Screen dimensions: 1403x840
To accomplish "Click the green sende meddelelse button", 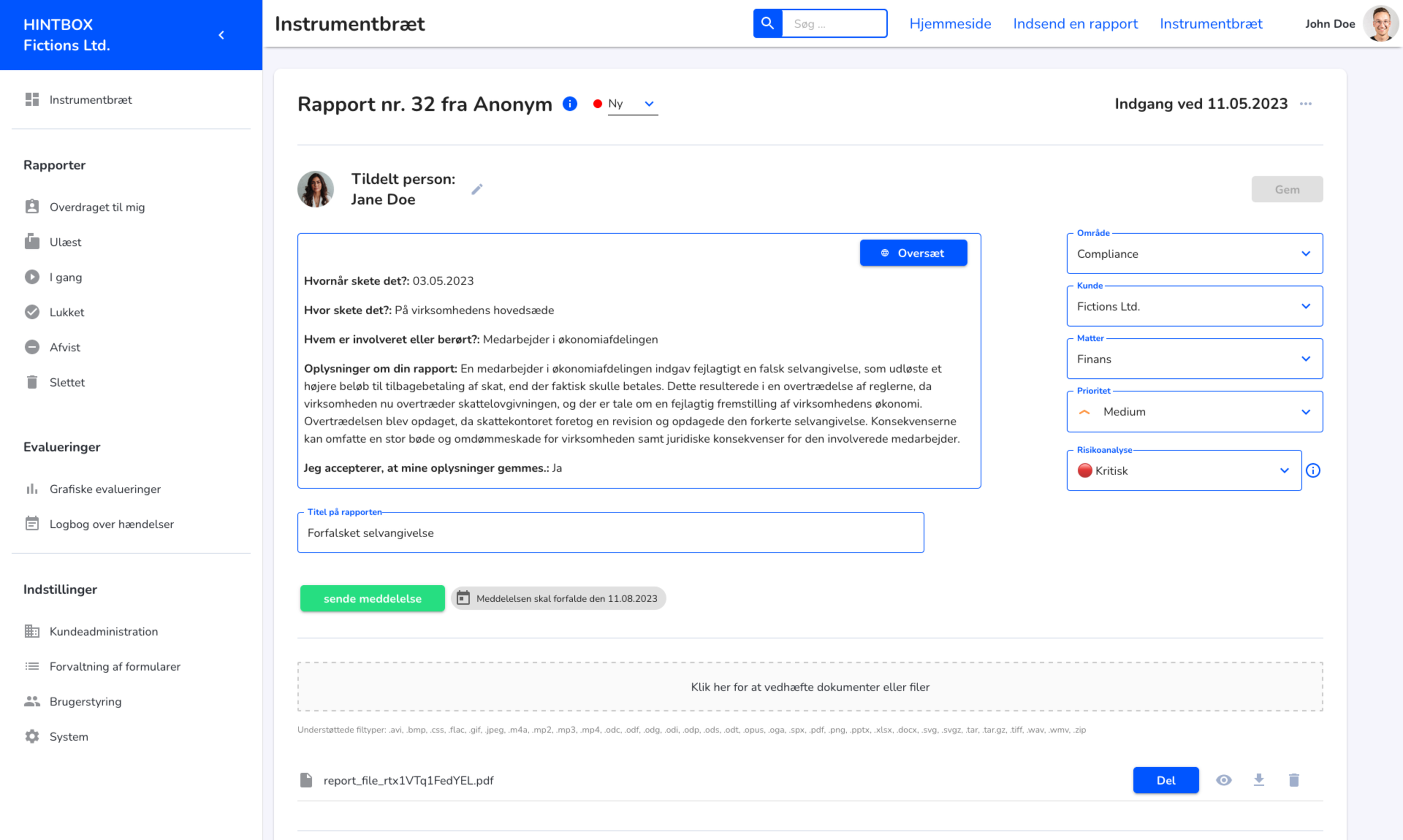I will 372,598.
